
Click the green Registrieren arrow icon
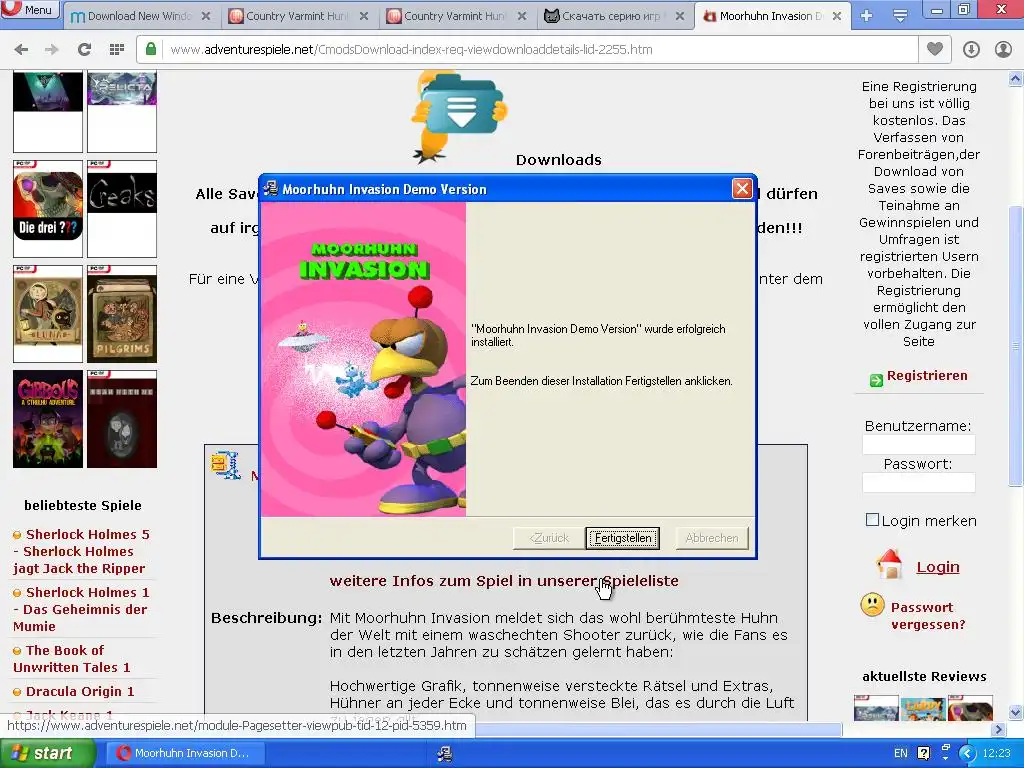coord(876,380)
